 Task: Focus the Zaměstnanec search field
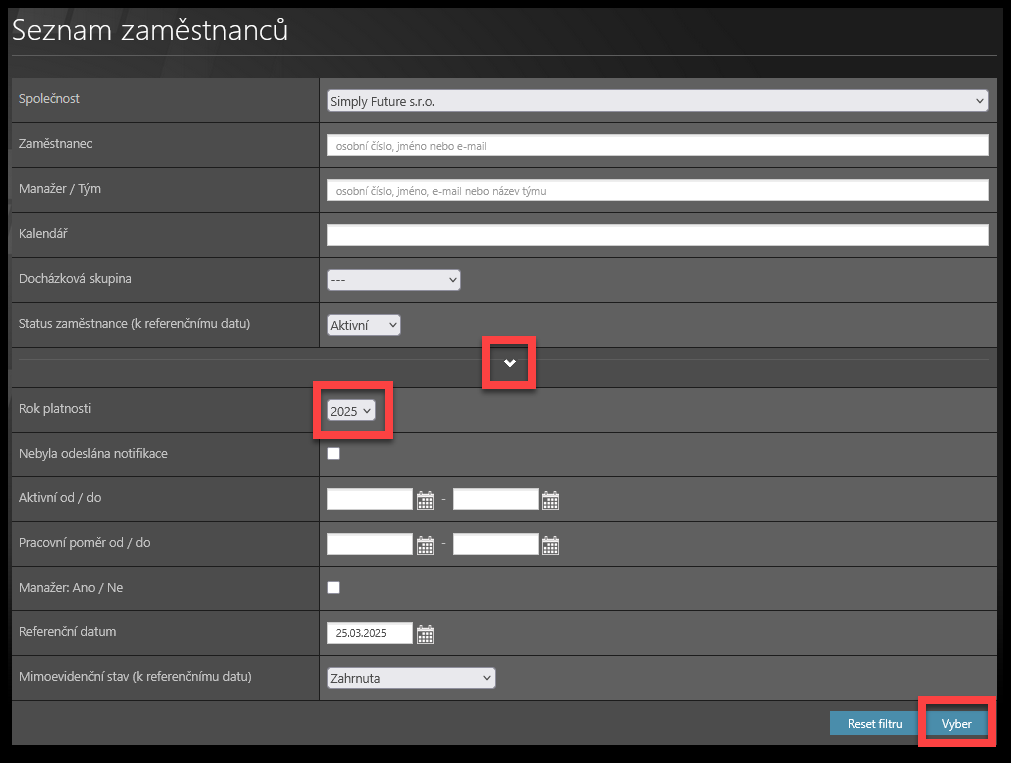coord(657,146)
